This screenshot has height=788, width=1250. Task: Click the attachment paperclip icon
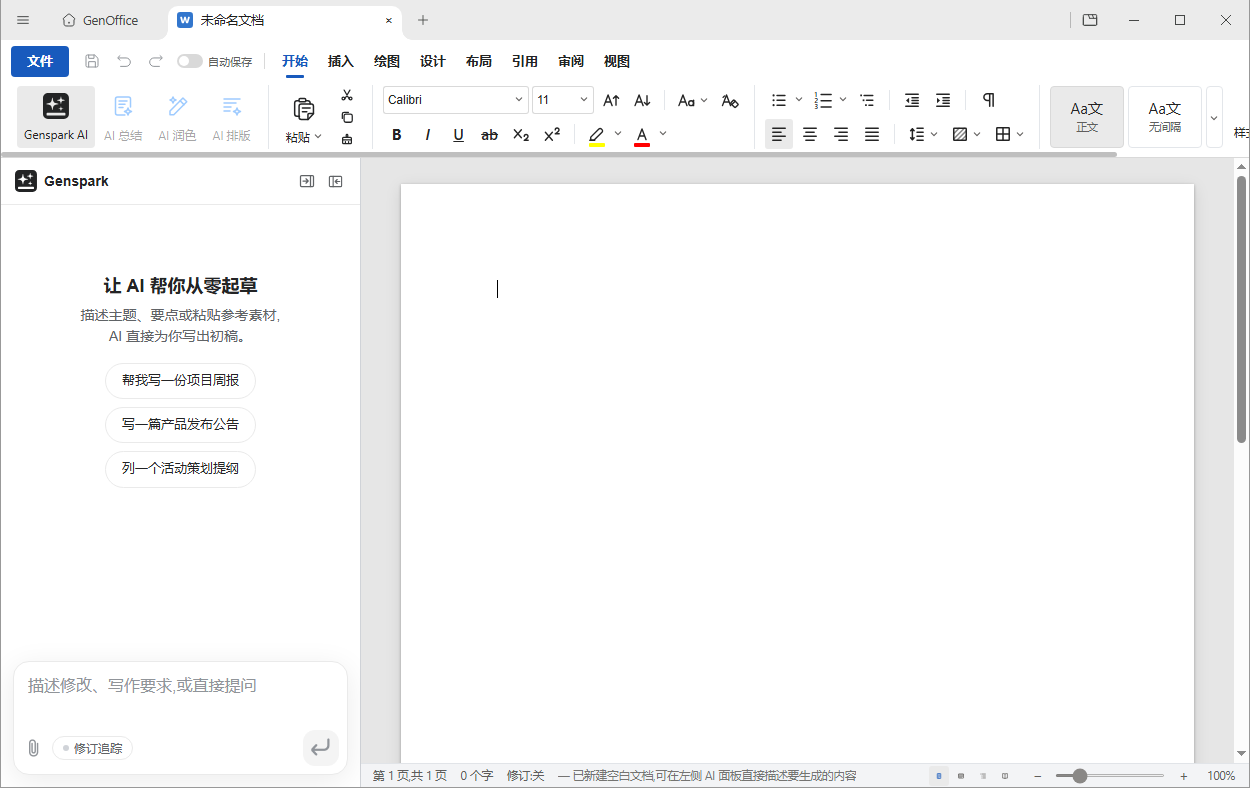tap(33, 748)
